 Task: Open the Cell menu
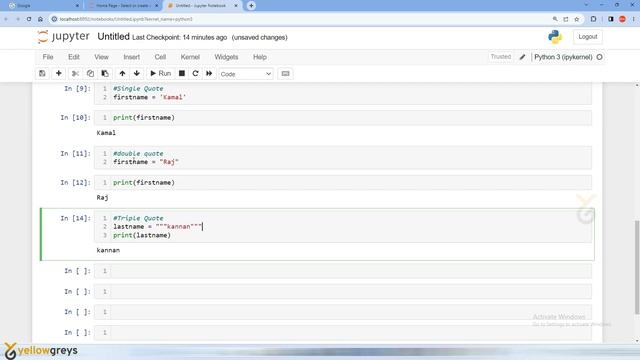coord(160,57)
